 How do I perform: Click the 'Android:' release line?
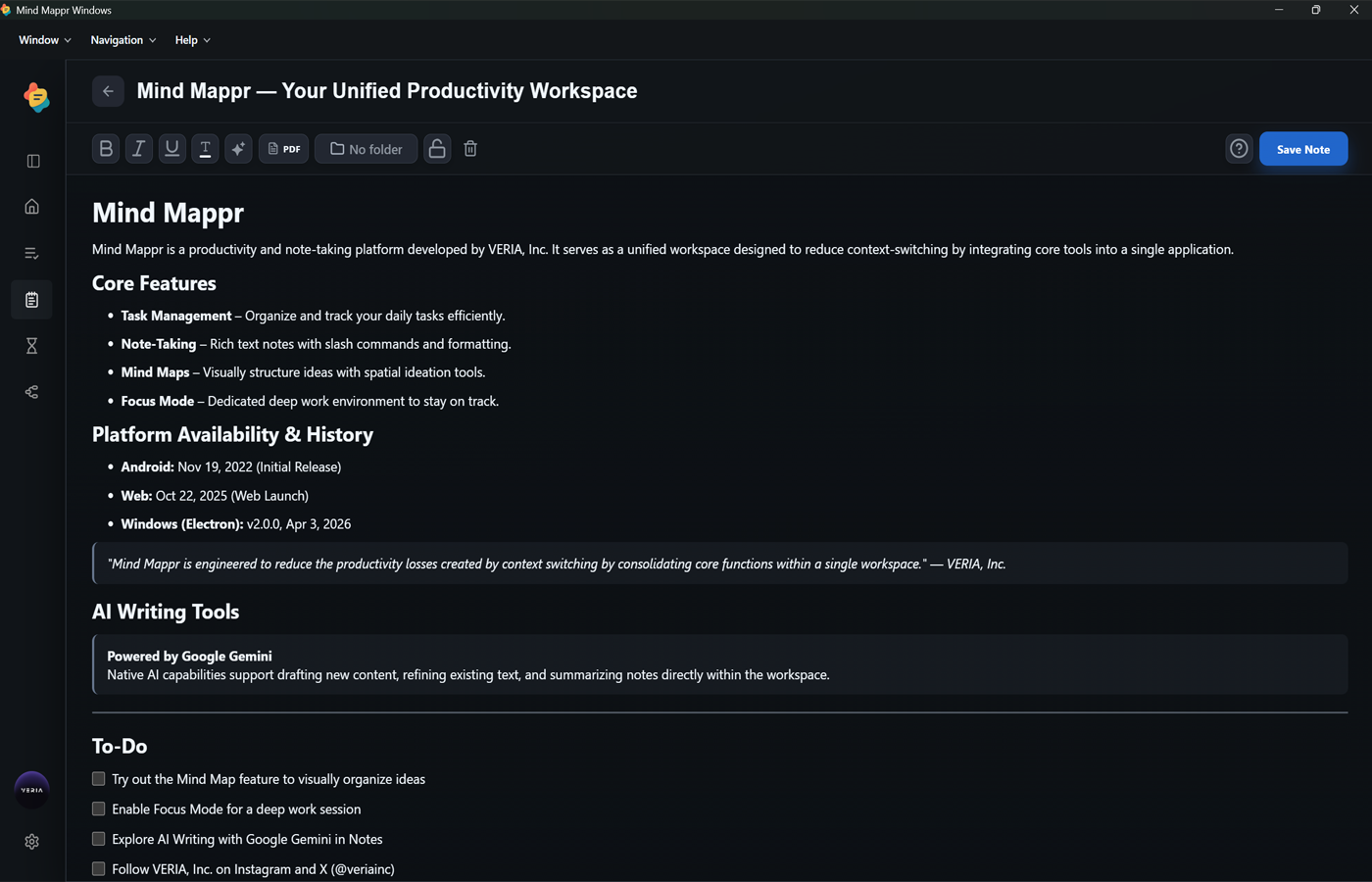231,467
